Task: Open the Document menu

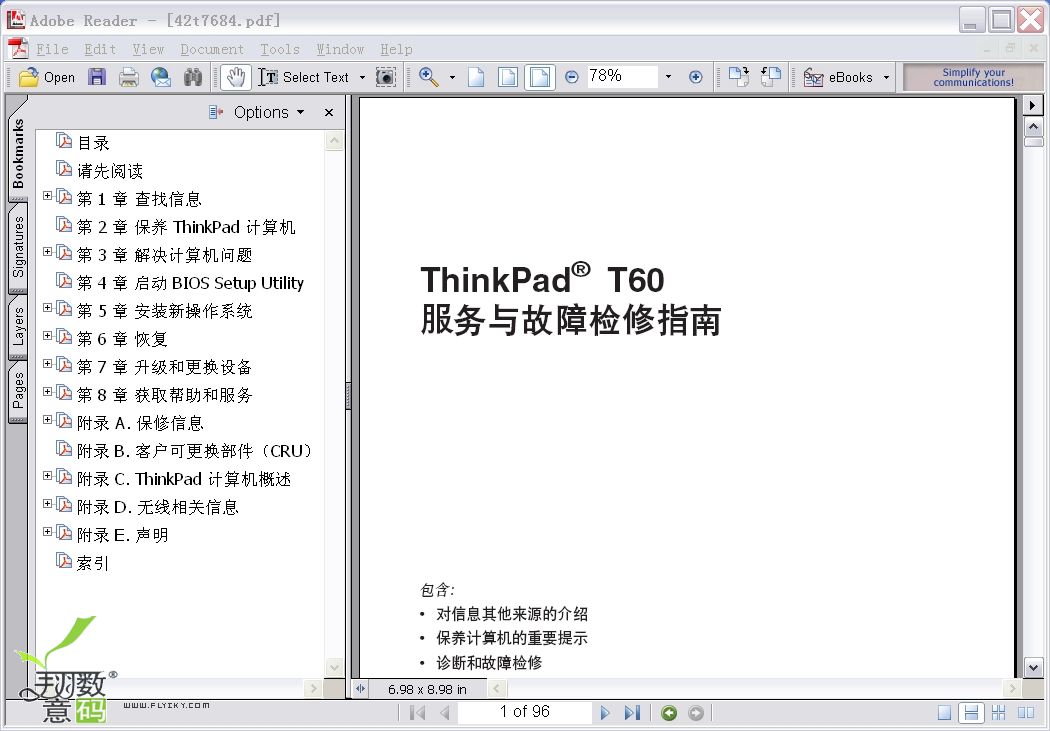Action: click(212, 49)
